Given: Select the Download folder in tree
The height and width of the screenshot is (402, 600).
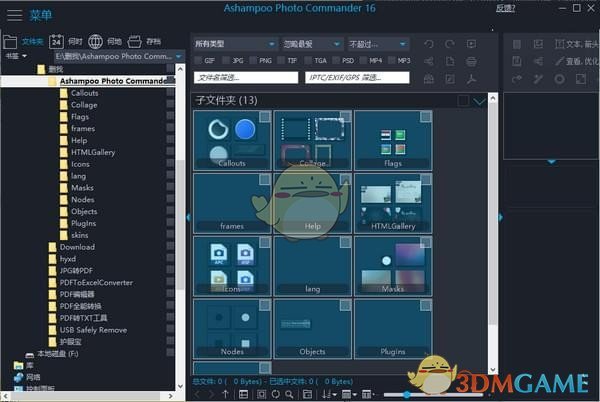Looking at the screenshot, I should (x=77, y=247).
